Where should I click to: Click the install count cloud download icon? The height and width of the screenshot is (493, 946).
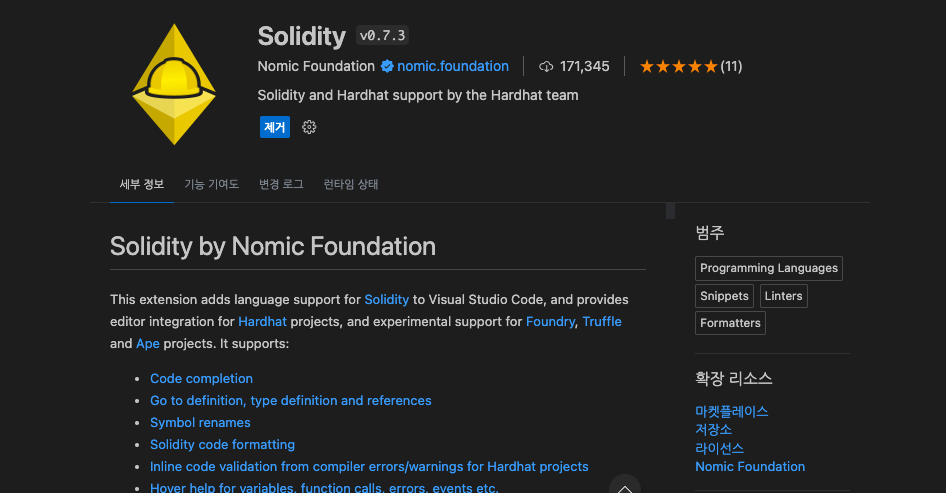point(546,66)
